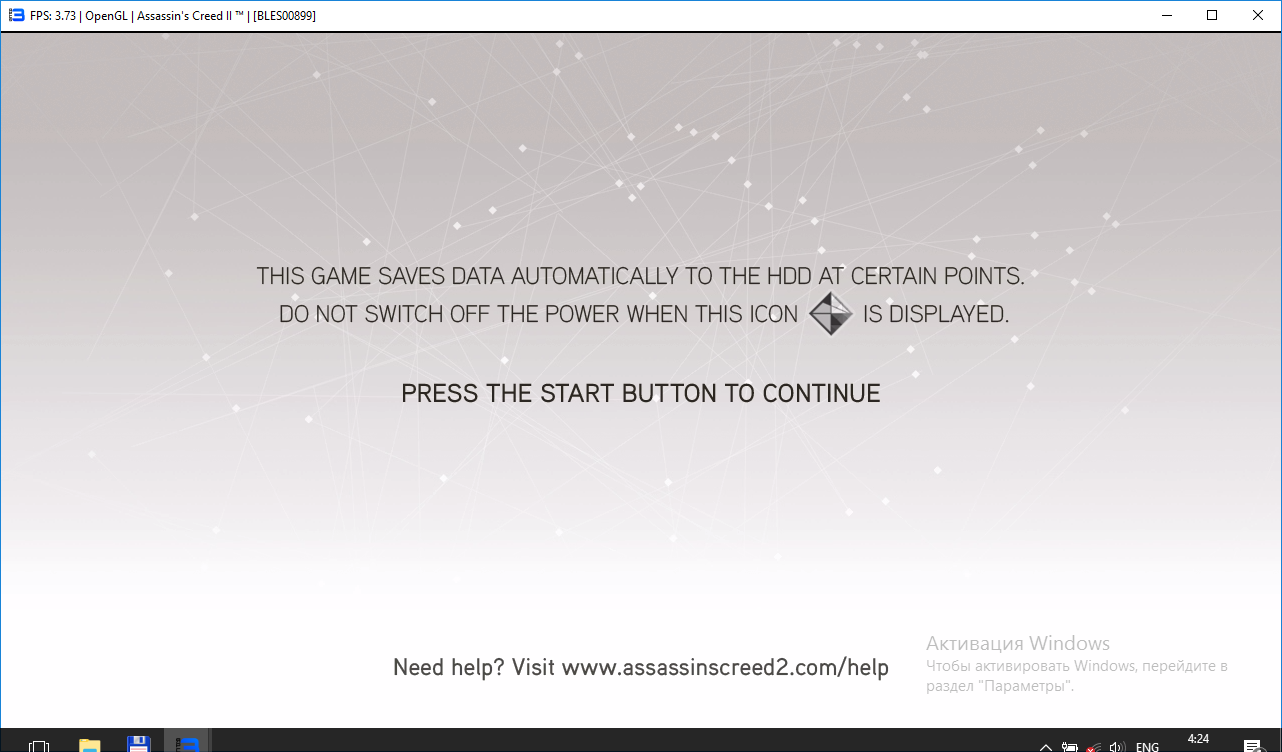Maximize the RPCS3 game window
Image resolution: width=1282 pixels, height=752 pixels.
click(x=1212, y=15)
